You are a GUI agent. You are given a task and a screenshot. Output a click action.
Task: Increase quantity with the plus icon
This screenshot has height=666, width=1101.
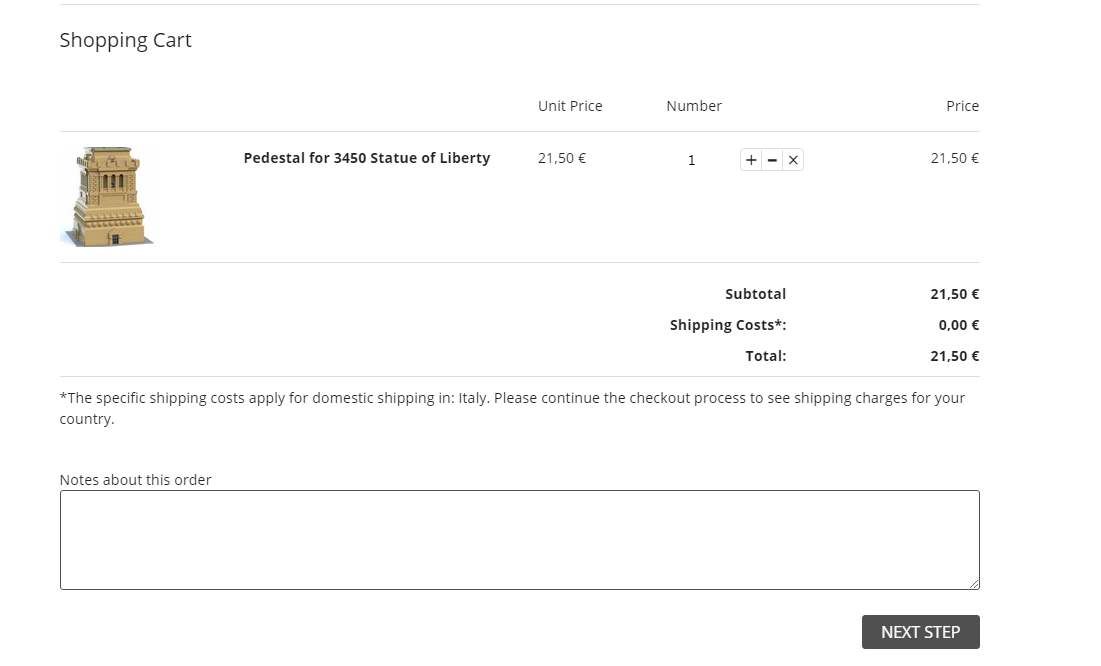tap(751, 160)
